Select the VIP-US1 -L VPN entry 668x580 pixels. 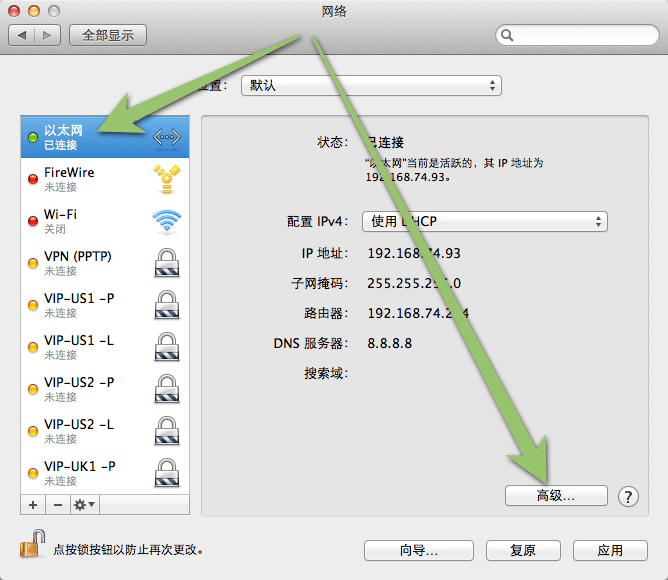tap(105, 347)
